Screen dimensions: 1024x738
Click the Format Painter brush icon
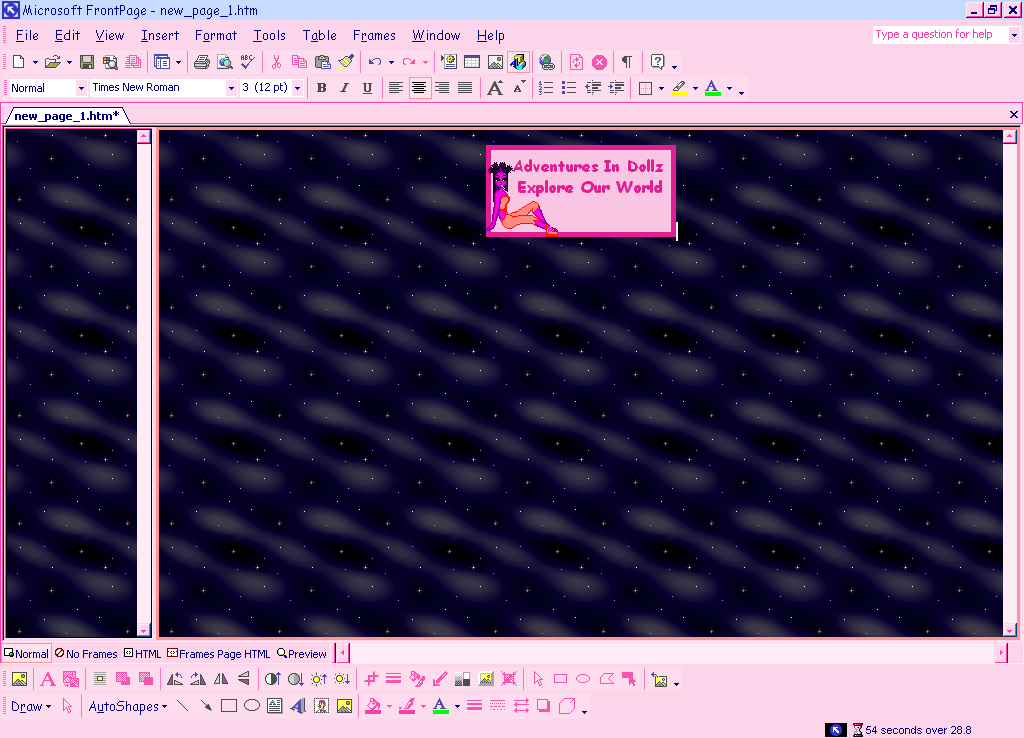pos(346,62)
